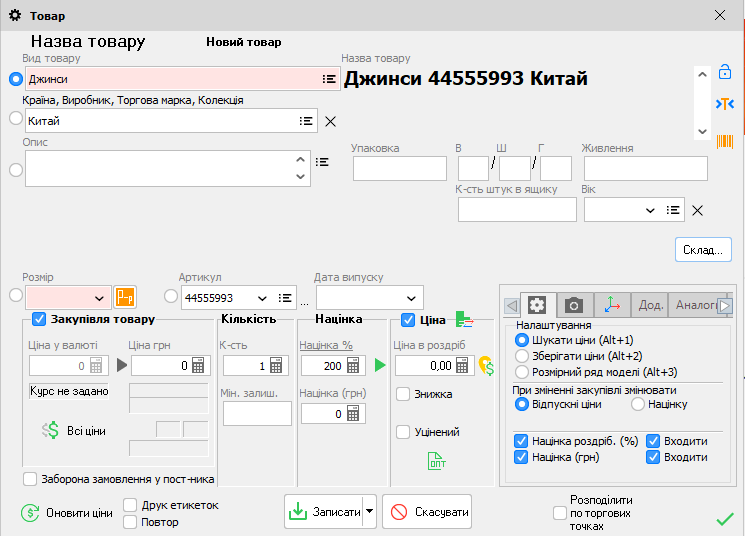
Task: Open the Дод. tab
Action: point(651,305)
